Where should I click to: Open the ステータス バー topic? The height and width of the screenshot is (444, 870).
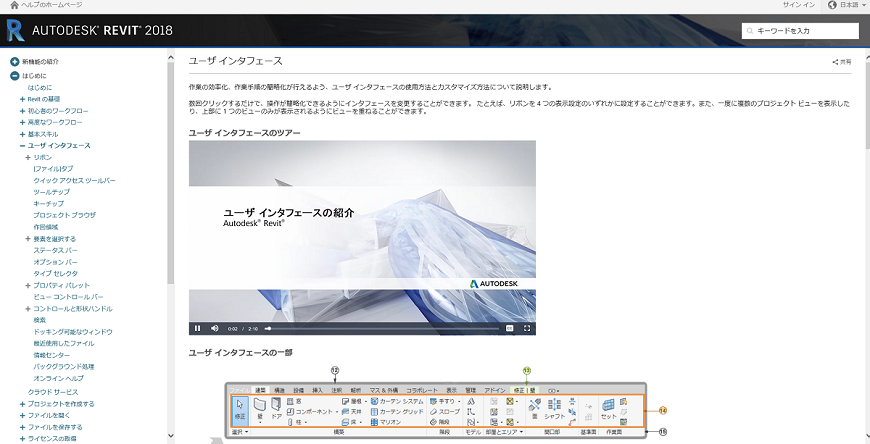coord(55,250)
